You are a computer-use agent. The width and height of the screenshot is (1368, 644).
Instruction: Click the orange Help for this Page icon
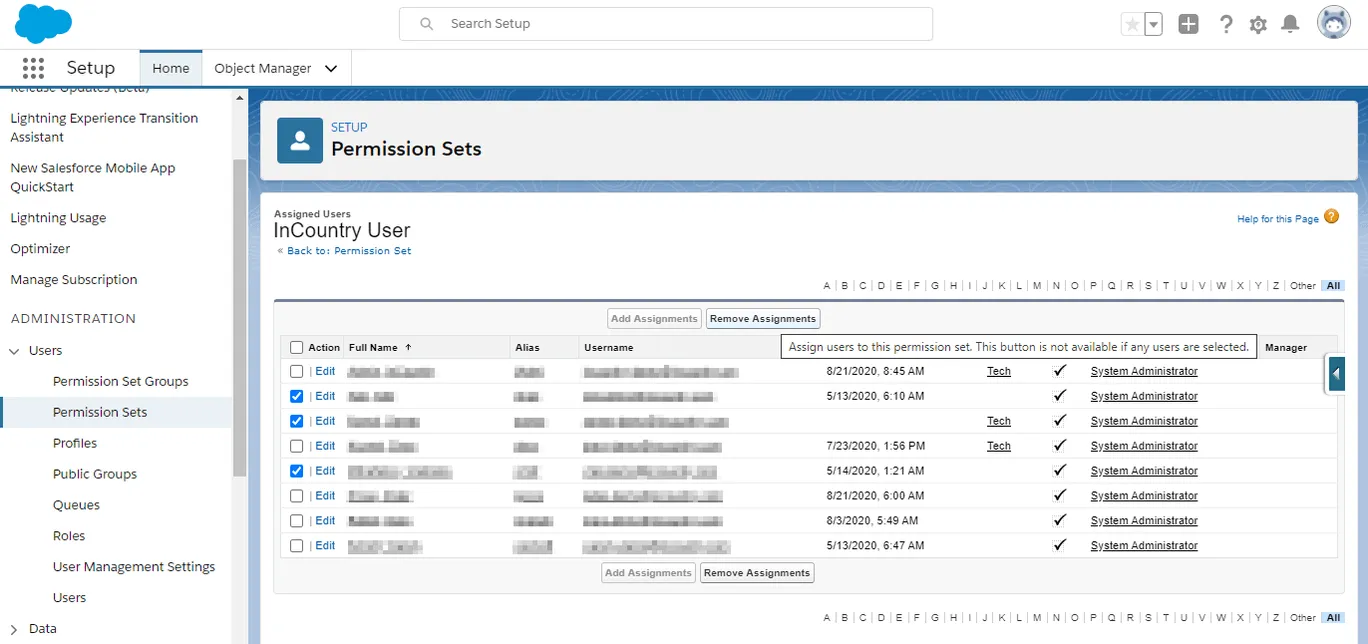1331,216
